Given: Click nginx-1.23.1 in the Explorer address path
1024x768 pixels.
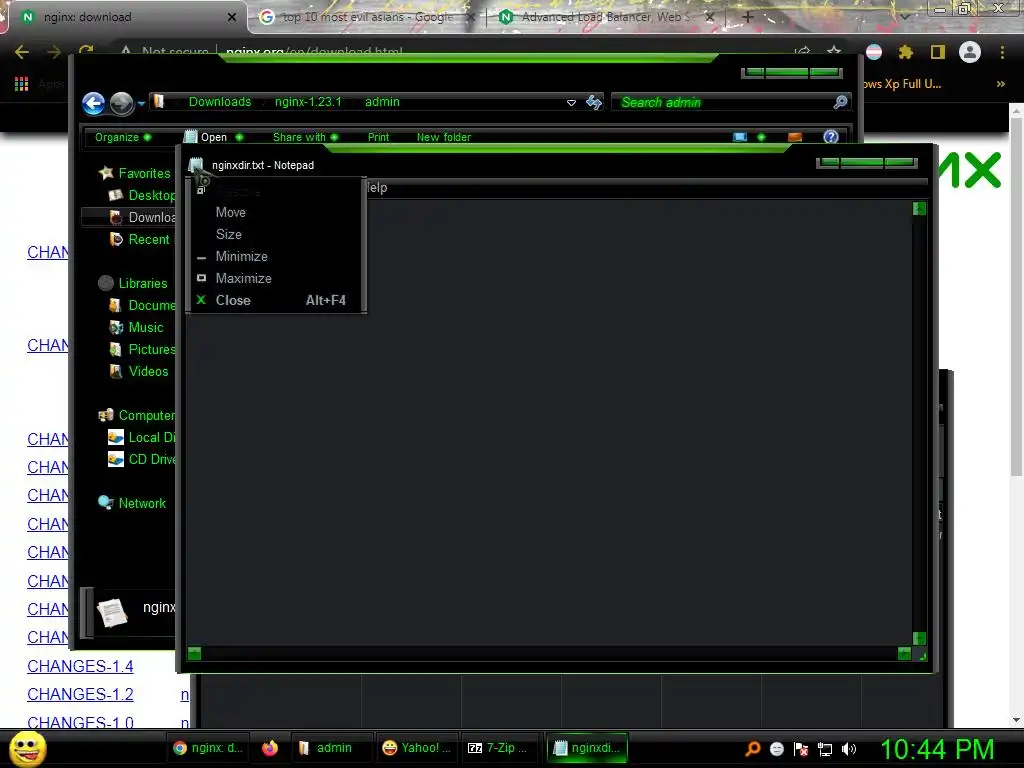Looking at the screenshot, I should (x=308, y=102).
